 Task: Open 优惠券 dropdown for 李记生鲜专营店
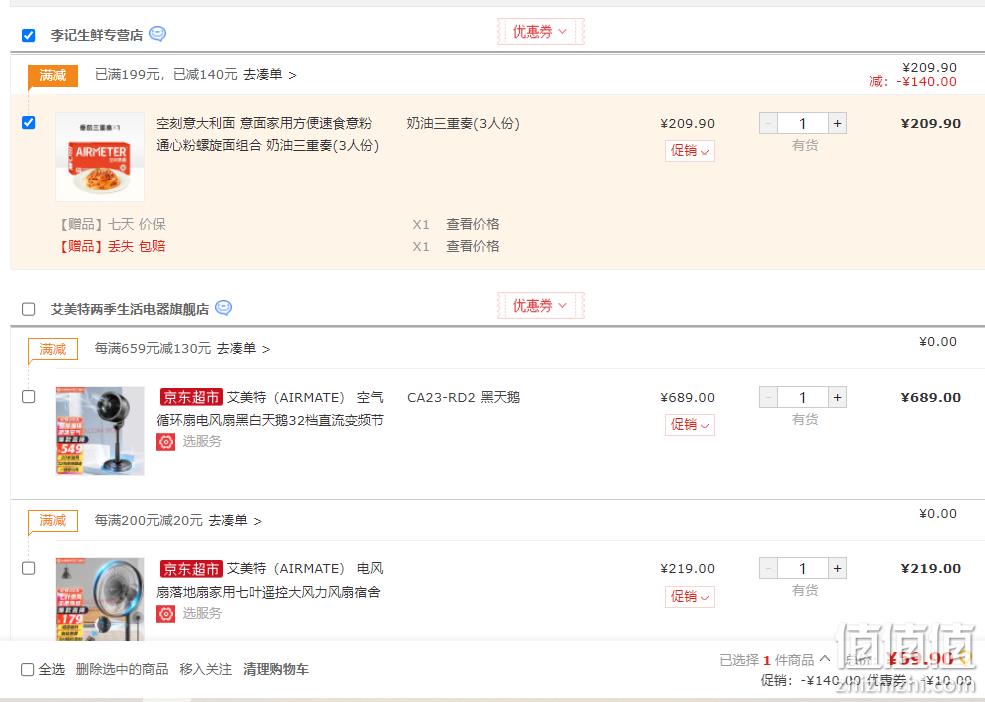click(x=540, y=31)
